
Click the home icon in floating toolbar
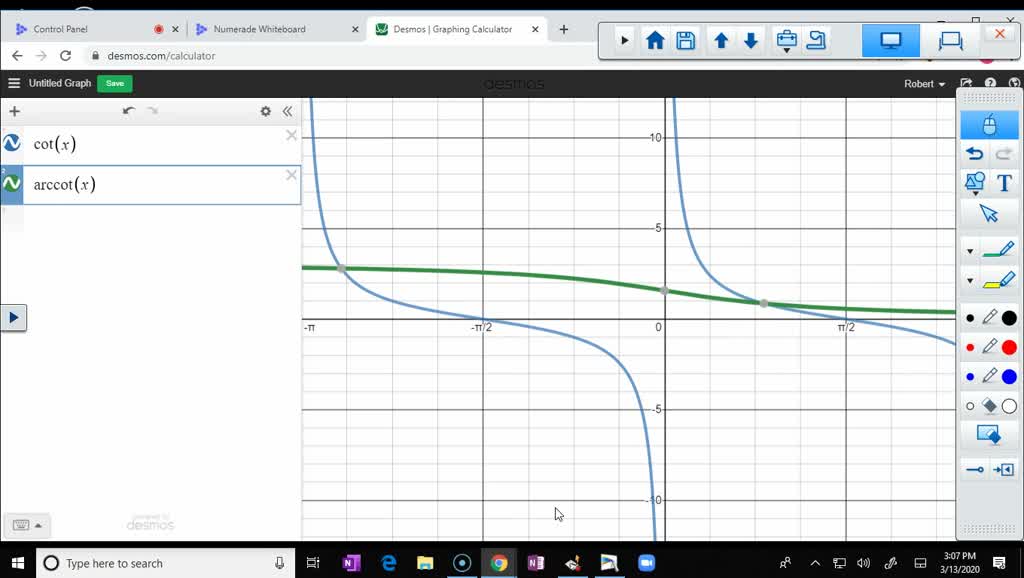(655, 41)
